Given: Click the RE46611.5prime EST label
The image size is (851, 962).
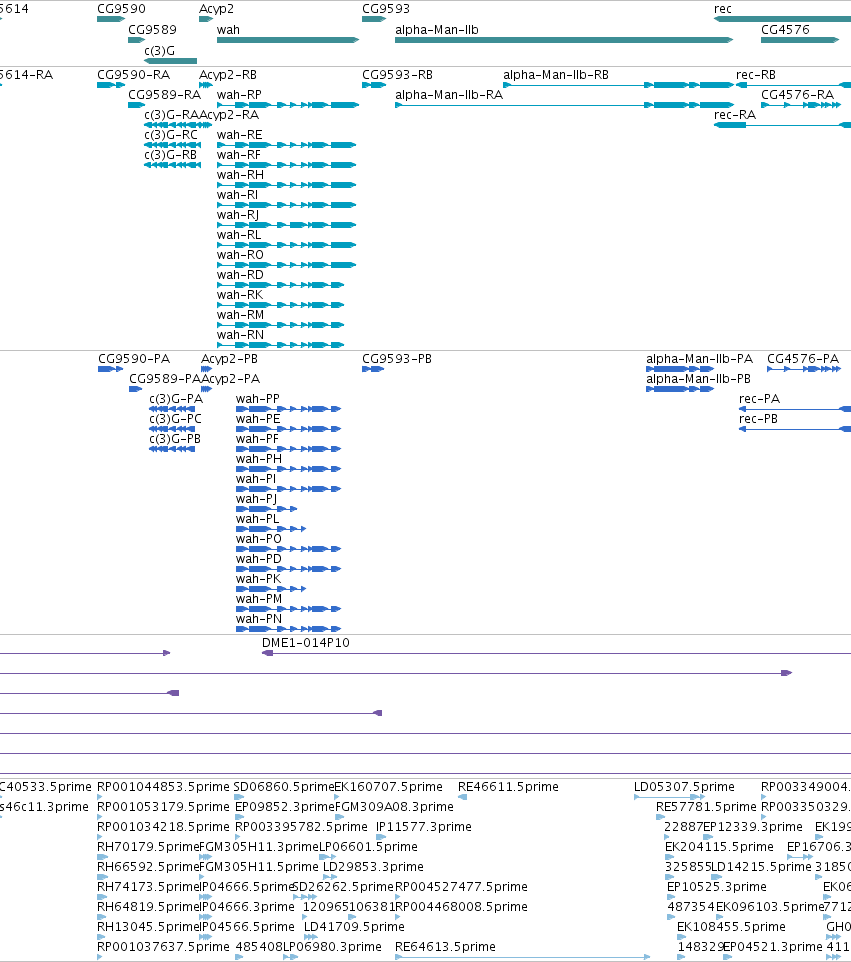Looking at the screenshot, I should (x=508, y=787).
